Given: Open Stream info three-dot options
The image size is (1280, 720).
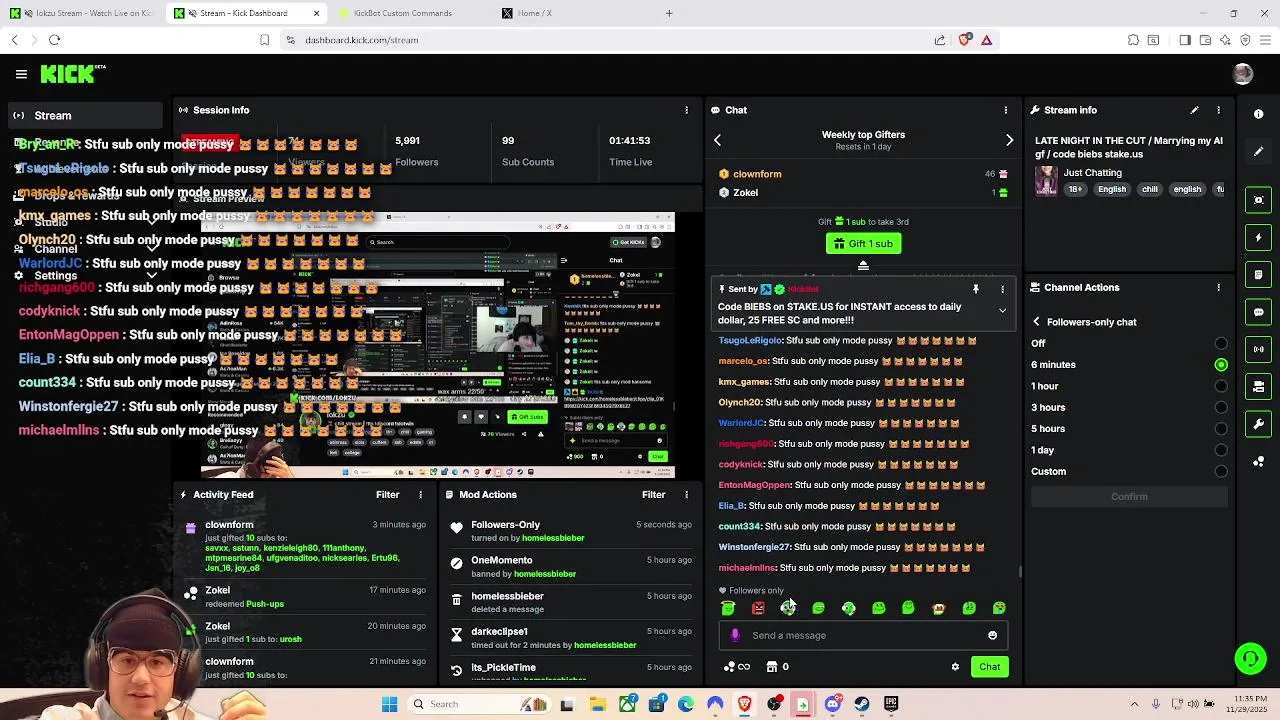Looking at the screenshot, I should coord(1218,110).
